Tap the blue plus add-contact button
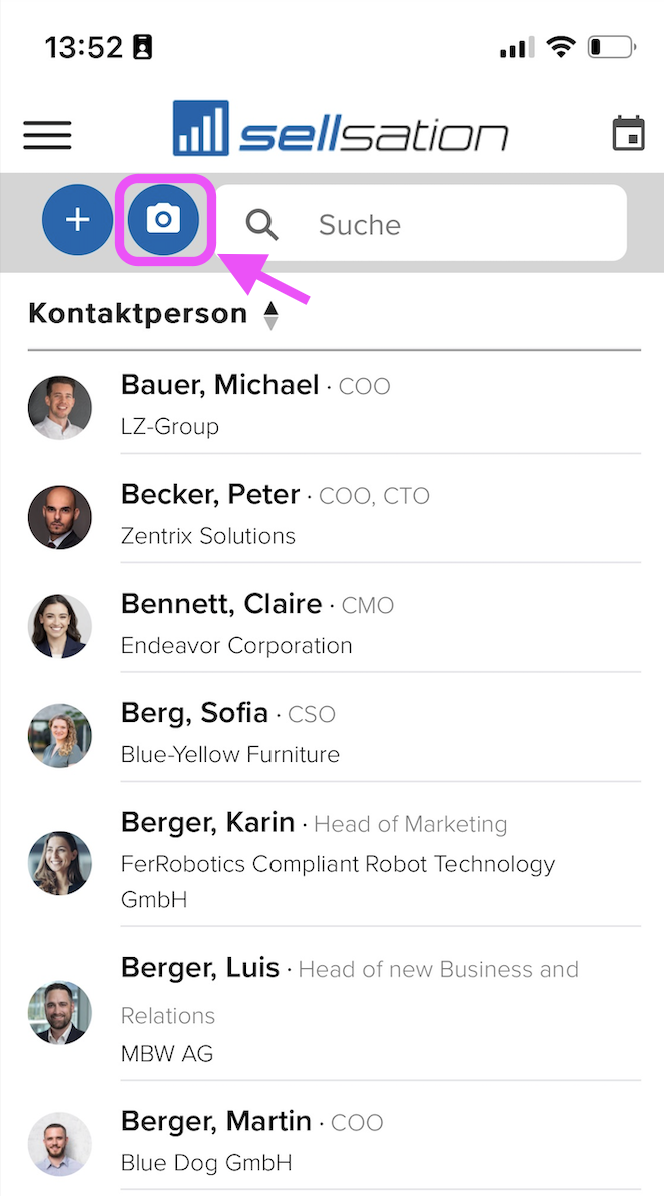Image resolution: width=664 pixels, height=1196 pixels. [77, 220]
